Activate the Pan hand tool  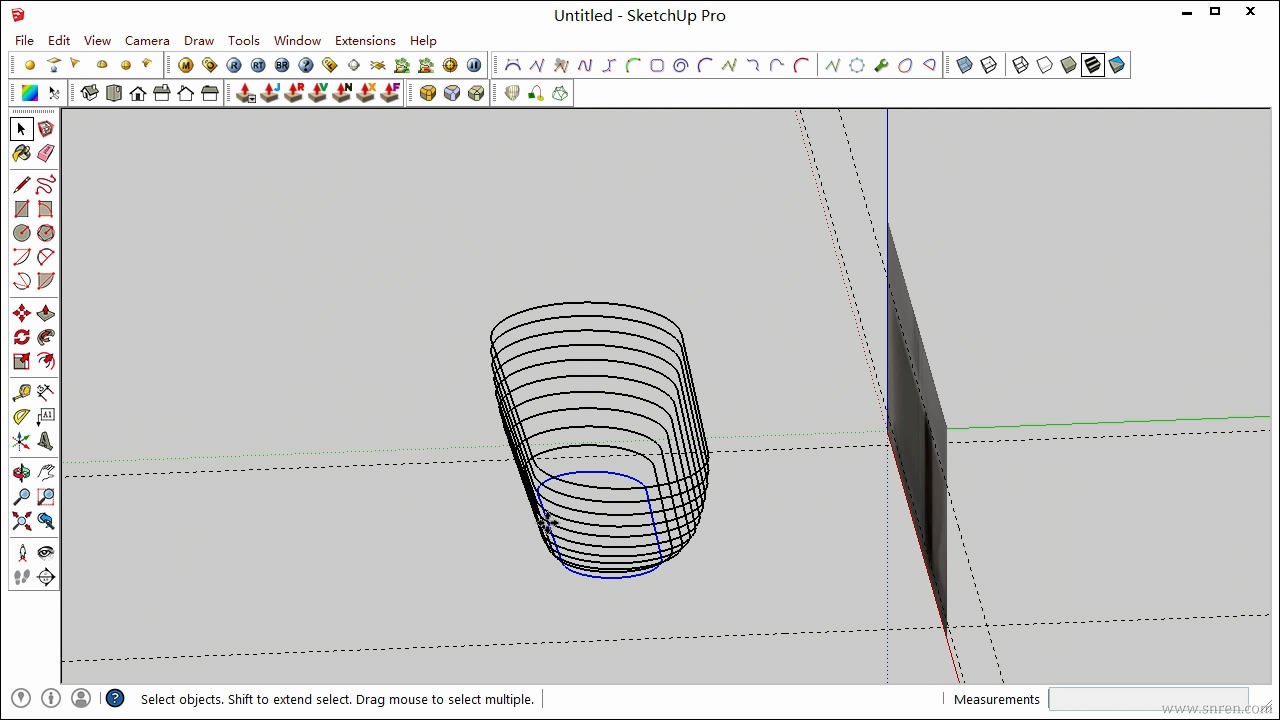tap(46, 473)
